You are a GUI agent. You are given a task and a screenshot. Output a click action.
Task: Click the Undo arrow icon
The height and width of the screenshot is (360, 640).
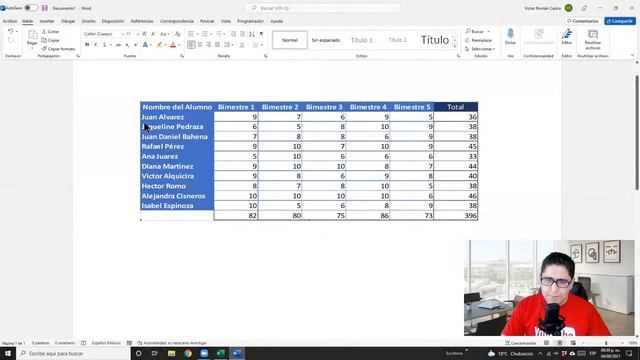(x=10, y=31)
